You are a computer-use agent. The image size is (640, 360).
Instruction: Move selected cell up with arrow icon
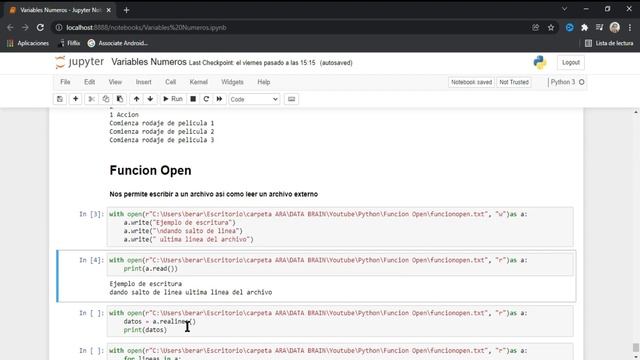pos(136,99)
